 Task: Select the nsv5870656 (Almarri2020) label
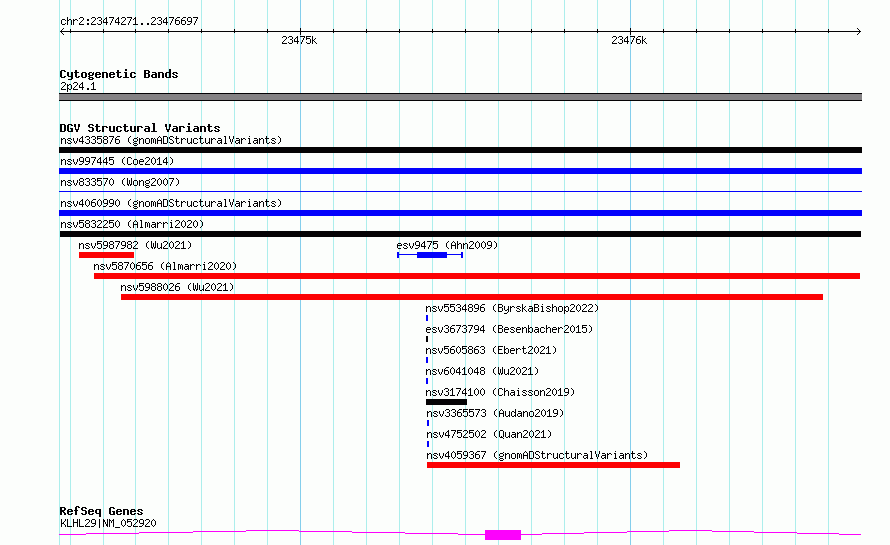coord(165,266)
